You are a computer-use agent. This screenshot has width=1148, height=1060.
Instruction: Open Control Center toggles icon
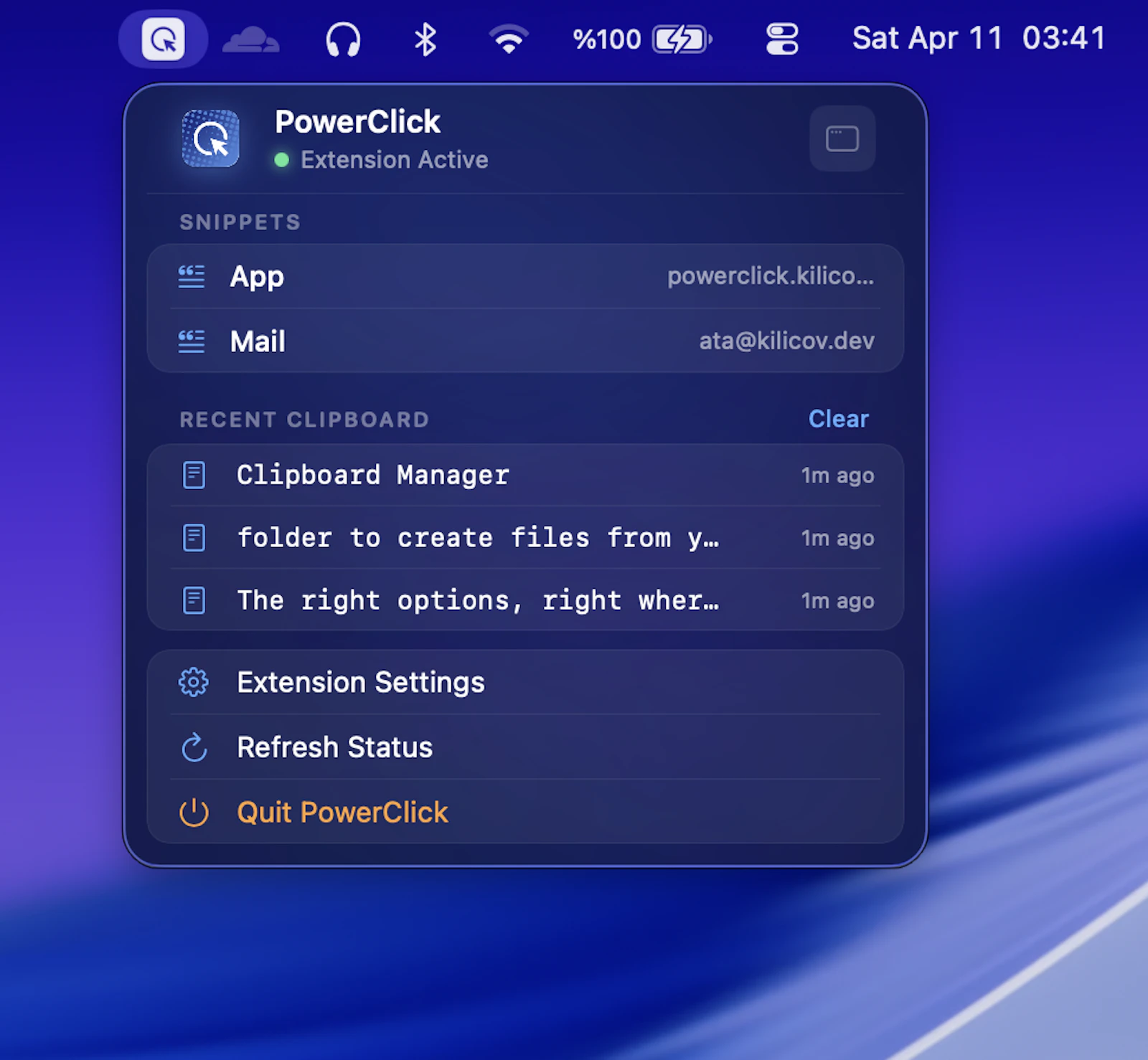pyautogui.click(x=782, y=39)
